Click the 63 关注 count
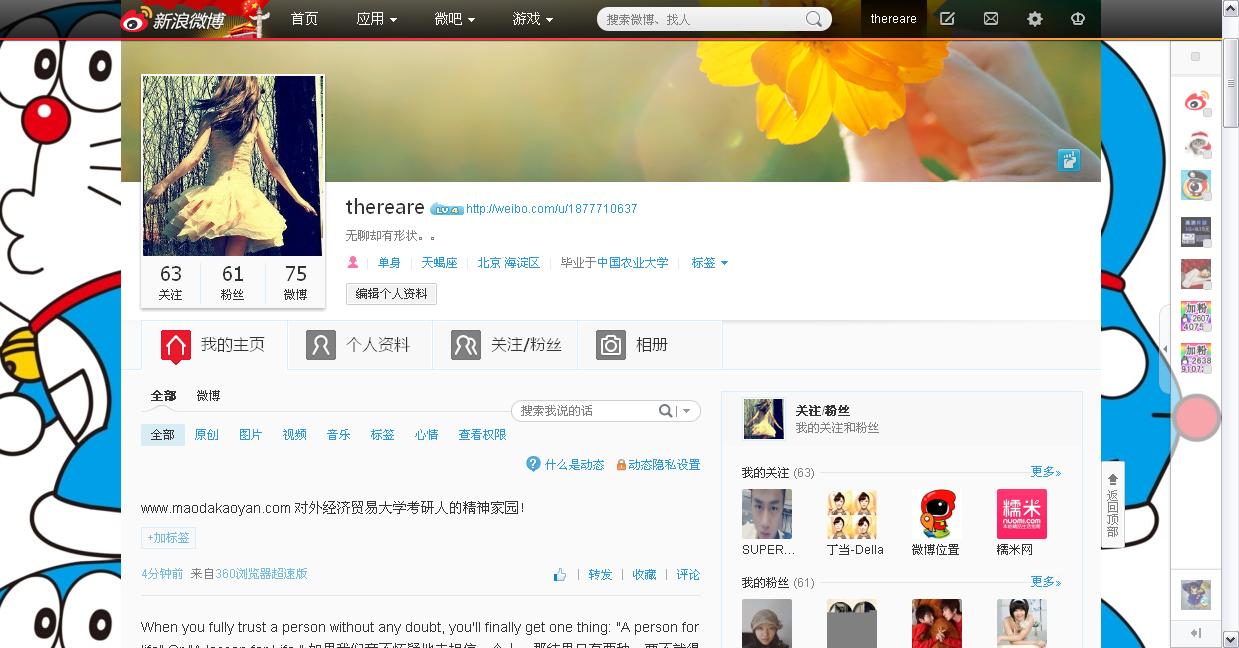 [171, 283]
